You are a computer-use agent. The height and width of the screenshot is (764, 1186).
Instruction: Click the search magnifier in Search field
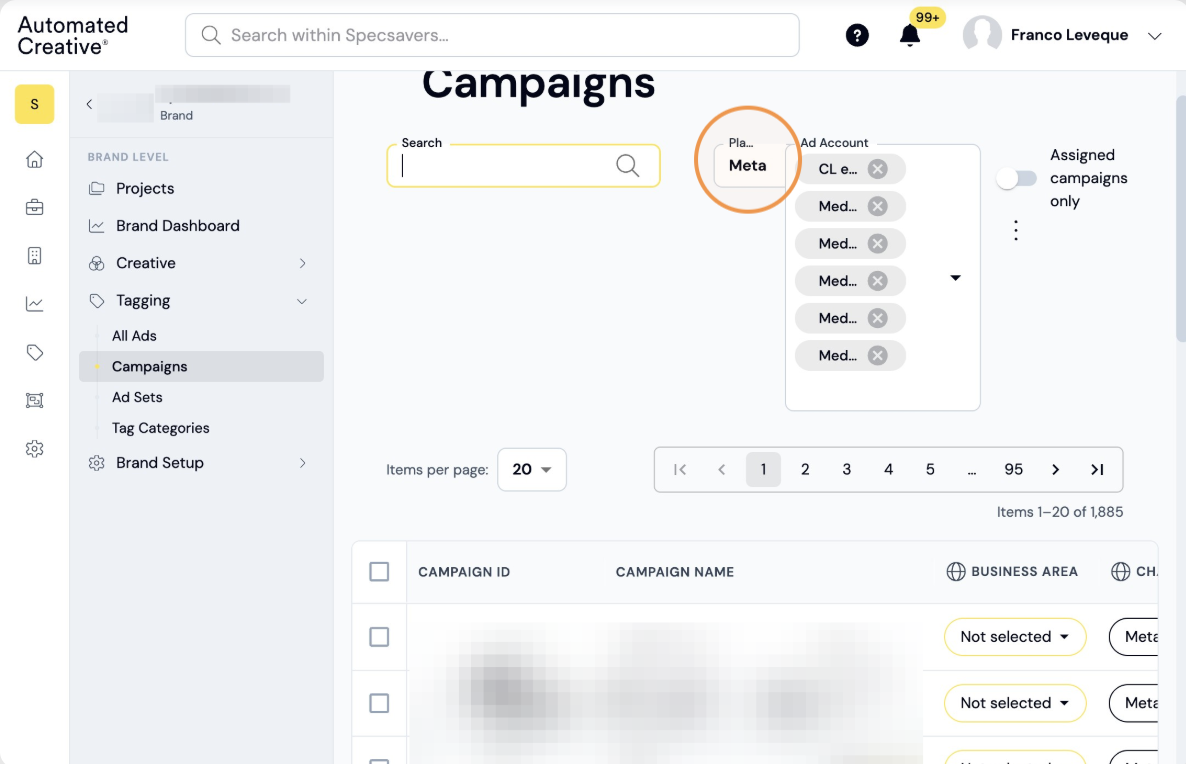[x=627, y=165]
